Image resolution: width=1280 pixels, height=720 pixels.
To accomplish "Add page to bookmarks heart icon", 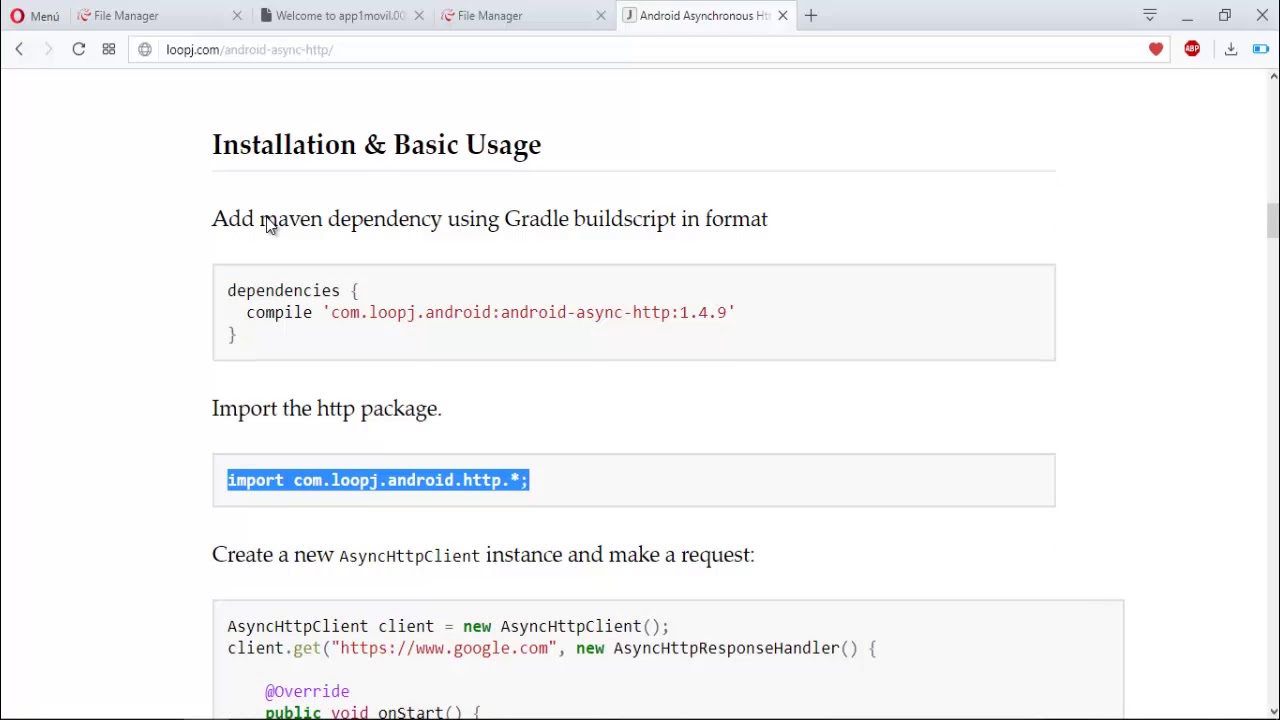I will coord(1156,49).
